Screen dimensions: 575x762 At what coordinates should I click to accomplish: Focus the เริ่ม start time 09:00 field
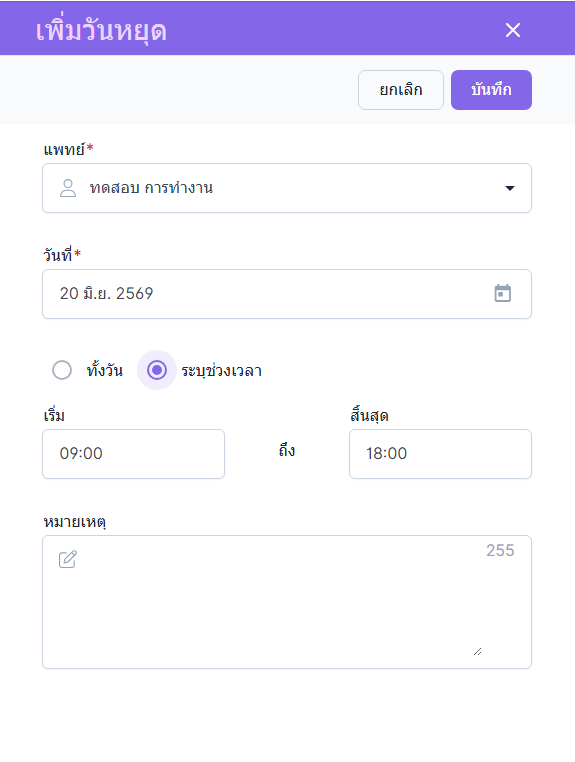pyautogui.click(x=133, y=454)
